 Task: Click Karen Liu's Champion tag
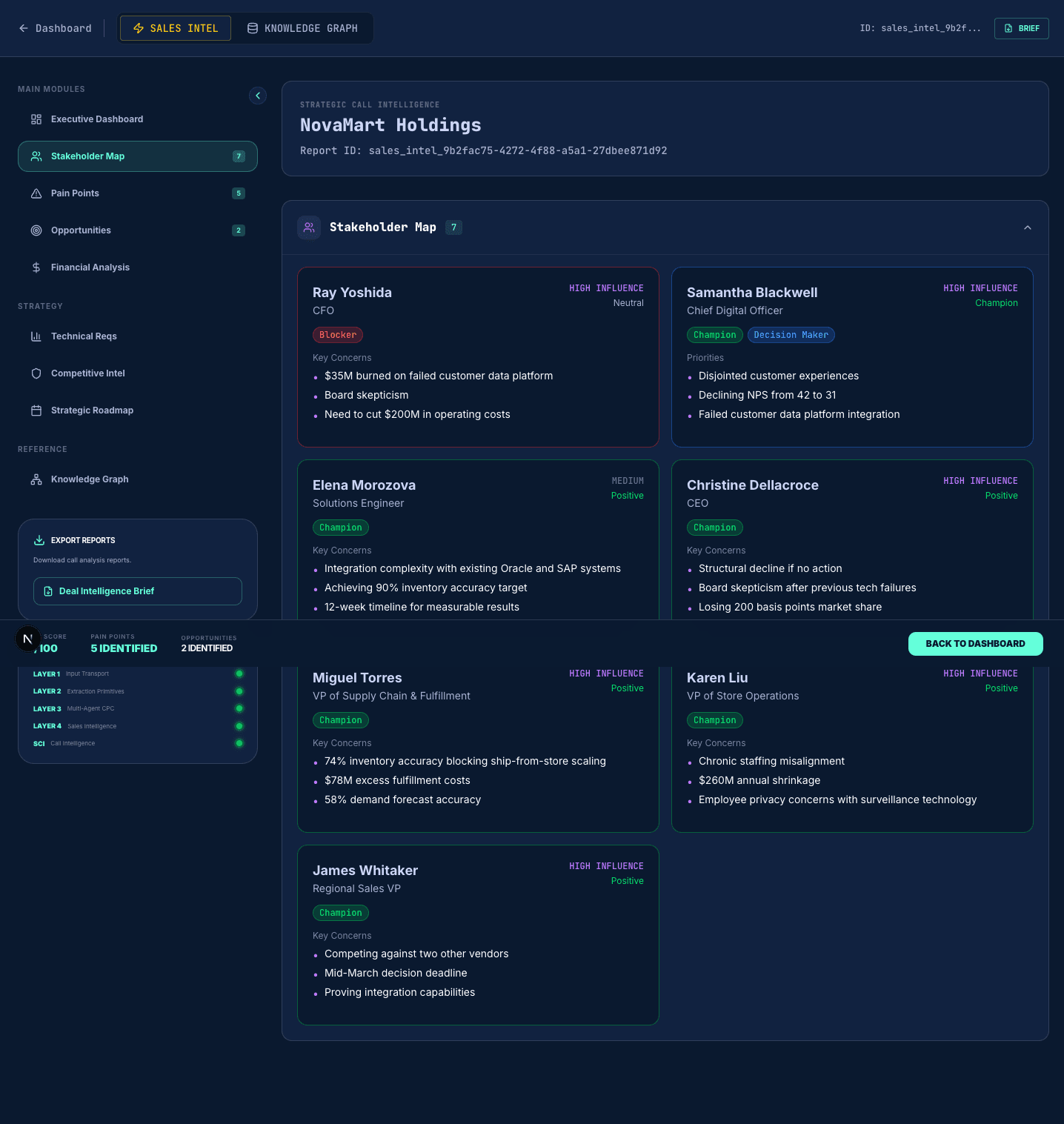point(715,720)
